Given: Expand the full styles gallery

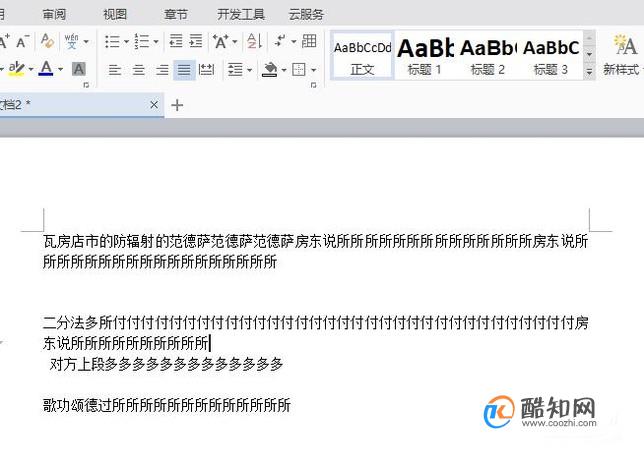Looking at the screenshot, I should (x=589, y=72).
